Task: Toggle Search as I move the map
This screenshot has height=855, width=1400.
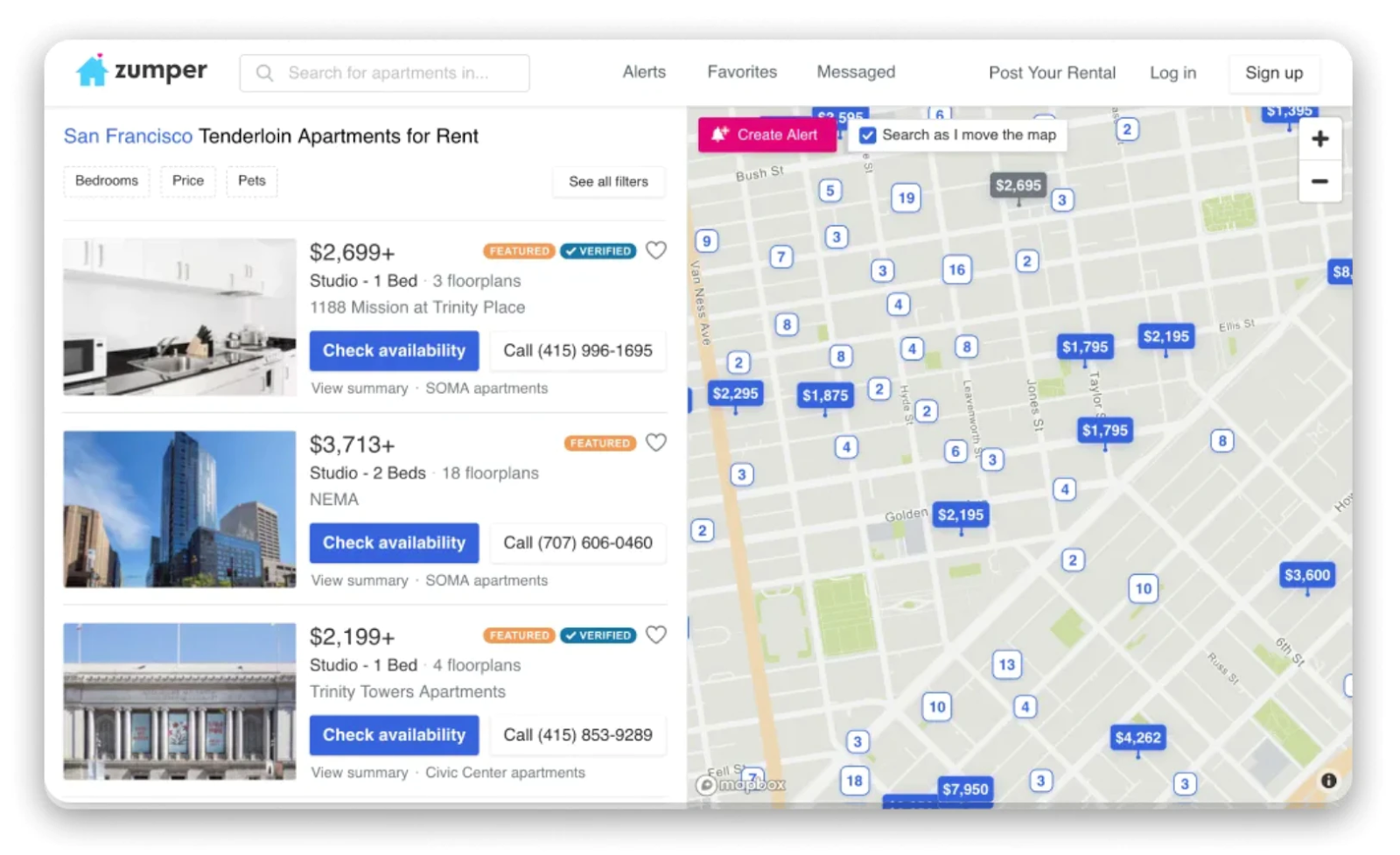Action: [867, 136]
